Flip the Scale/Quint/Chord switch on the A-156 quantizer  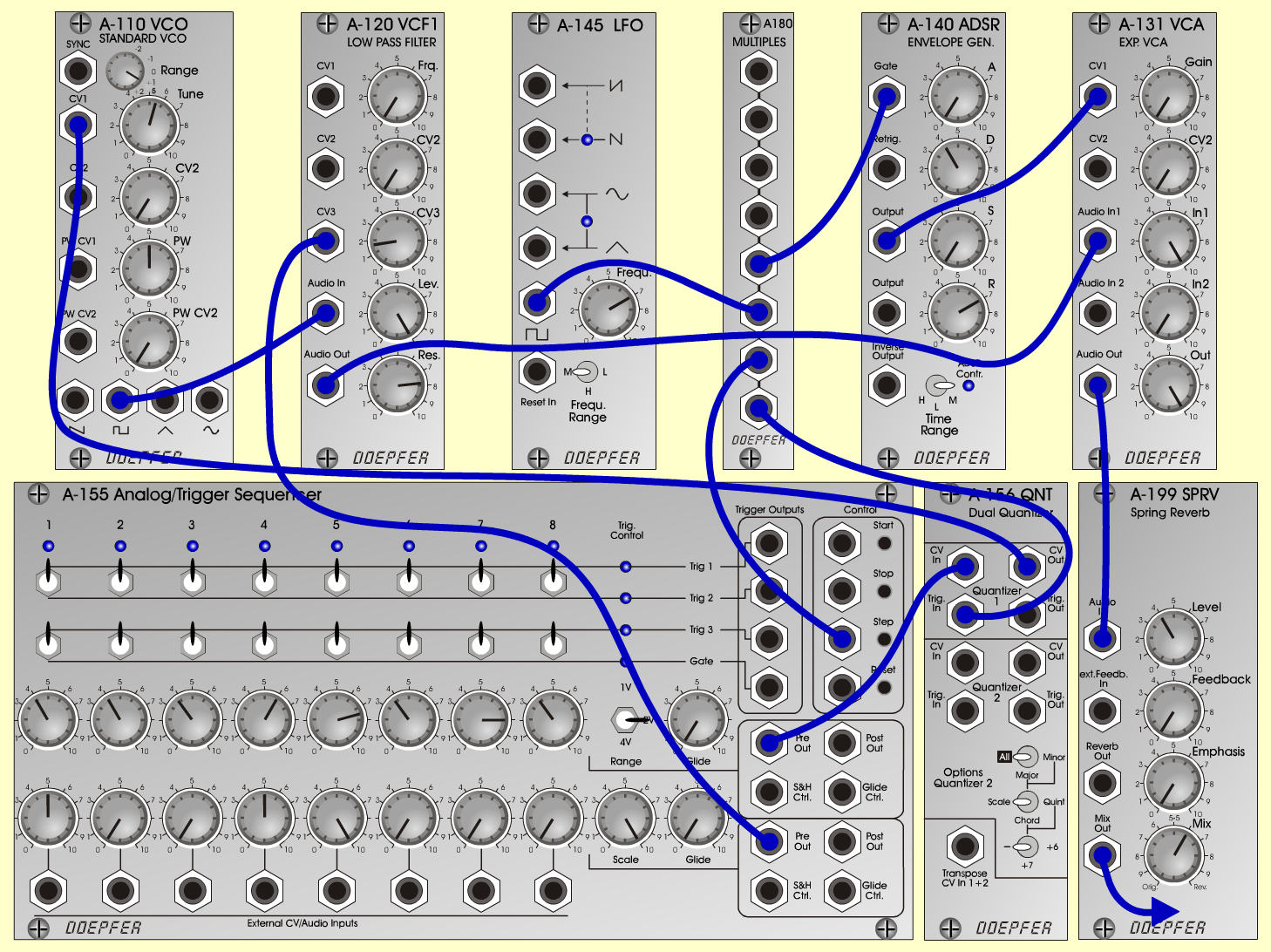[x=1026, y=801]
